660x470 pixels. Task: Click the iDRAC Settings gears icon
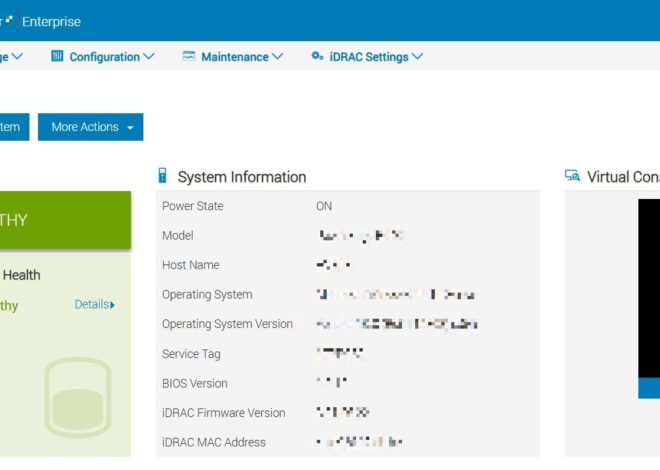pos(317,56)
